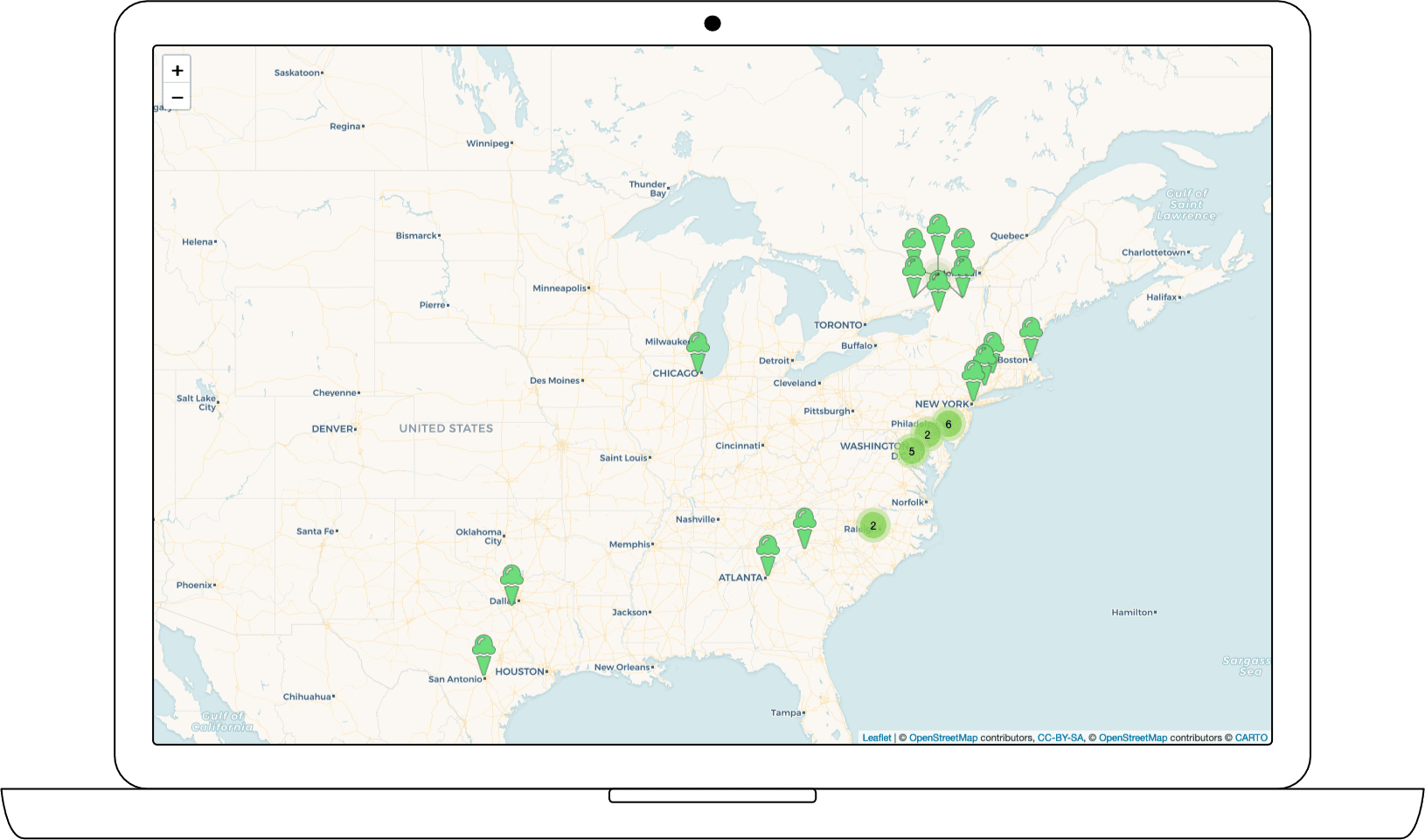Expand the cluster of 6 near New York
This screenshot has height=840, width=1425.
click(x=948, y=425)
